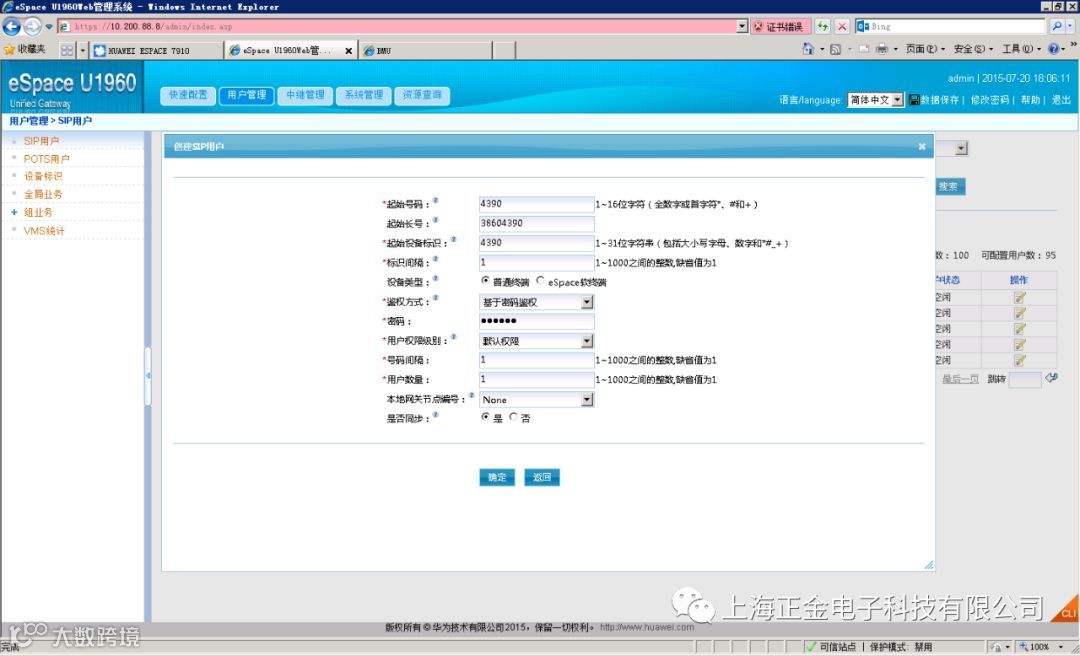The width and height of the screenshot is (1080, 656).
Task: Click the 确定 confirm button
Action: tap(497, 478)
